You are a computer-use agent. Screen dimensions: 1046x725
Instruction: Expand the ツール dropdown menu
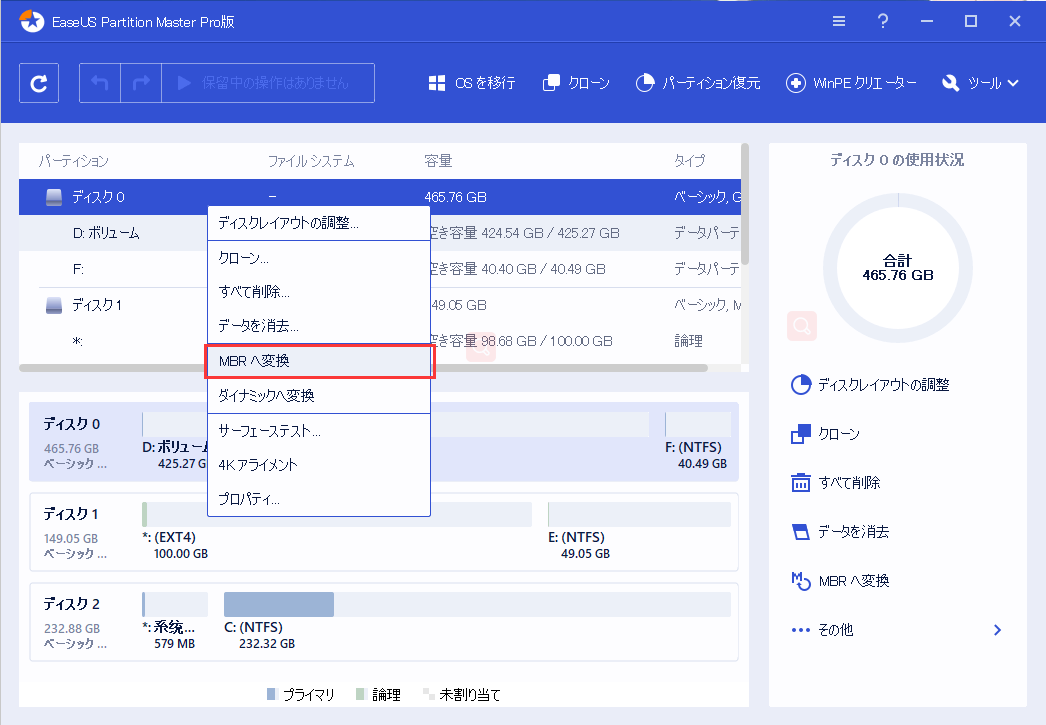(x=980, y=83)
